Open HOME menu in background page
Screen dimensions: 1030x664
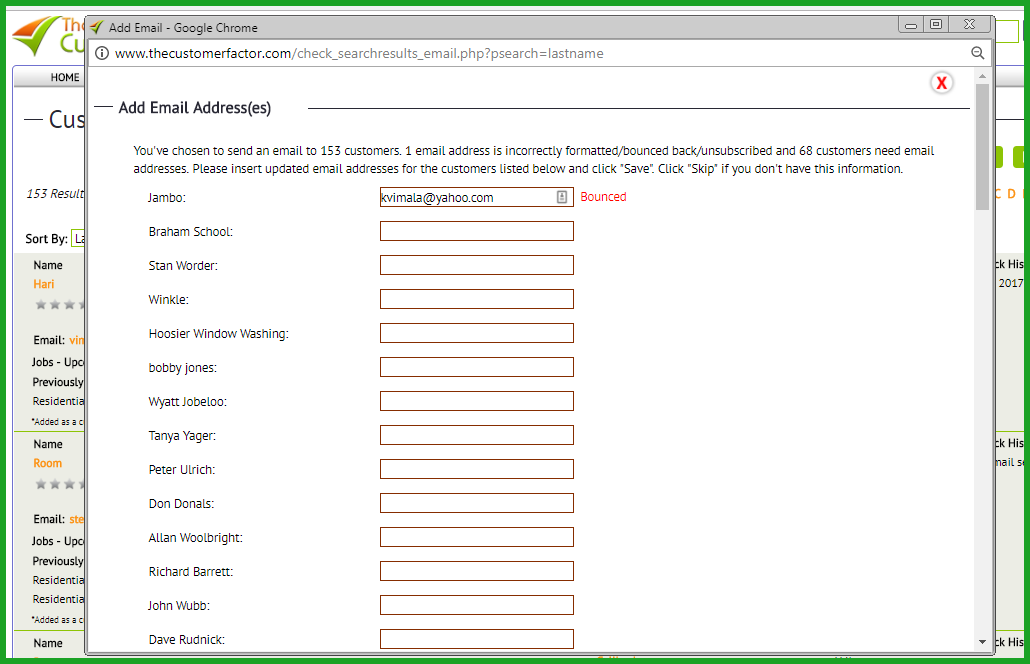[x=65, y=77]
